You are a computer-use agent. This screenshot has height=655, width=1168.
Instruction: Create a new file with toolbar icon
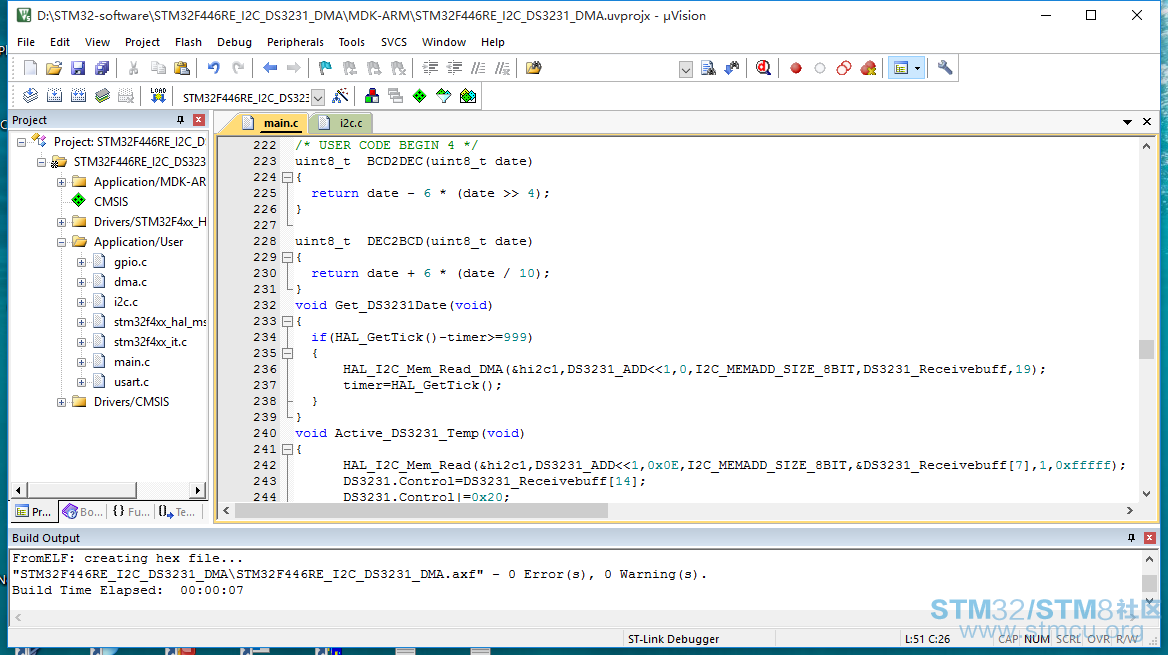click(30, 68)
